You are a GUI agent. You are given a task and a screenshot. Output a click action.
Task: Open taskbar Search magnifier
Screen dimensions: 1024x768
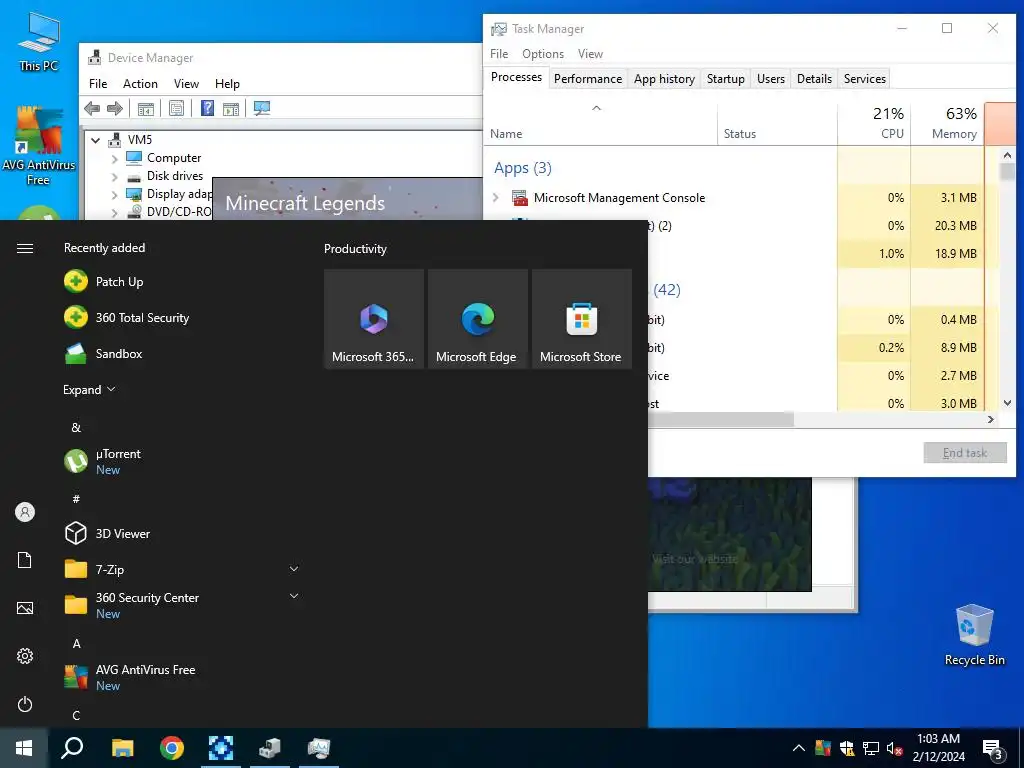pyautogui.click(x=72, y=748)
